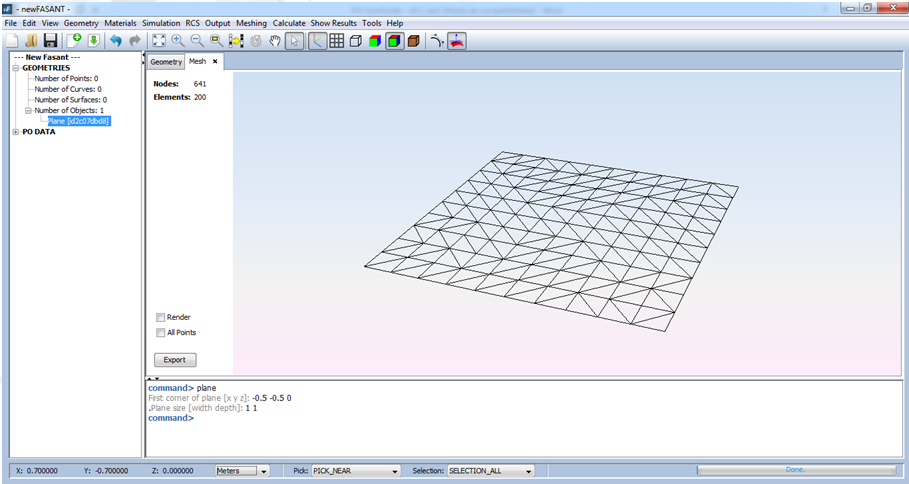
Task: Open the Meshing menu
Action: 251,23
